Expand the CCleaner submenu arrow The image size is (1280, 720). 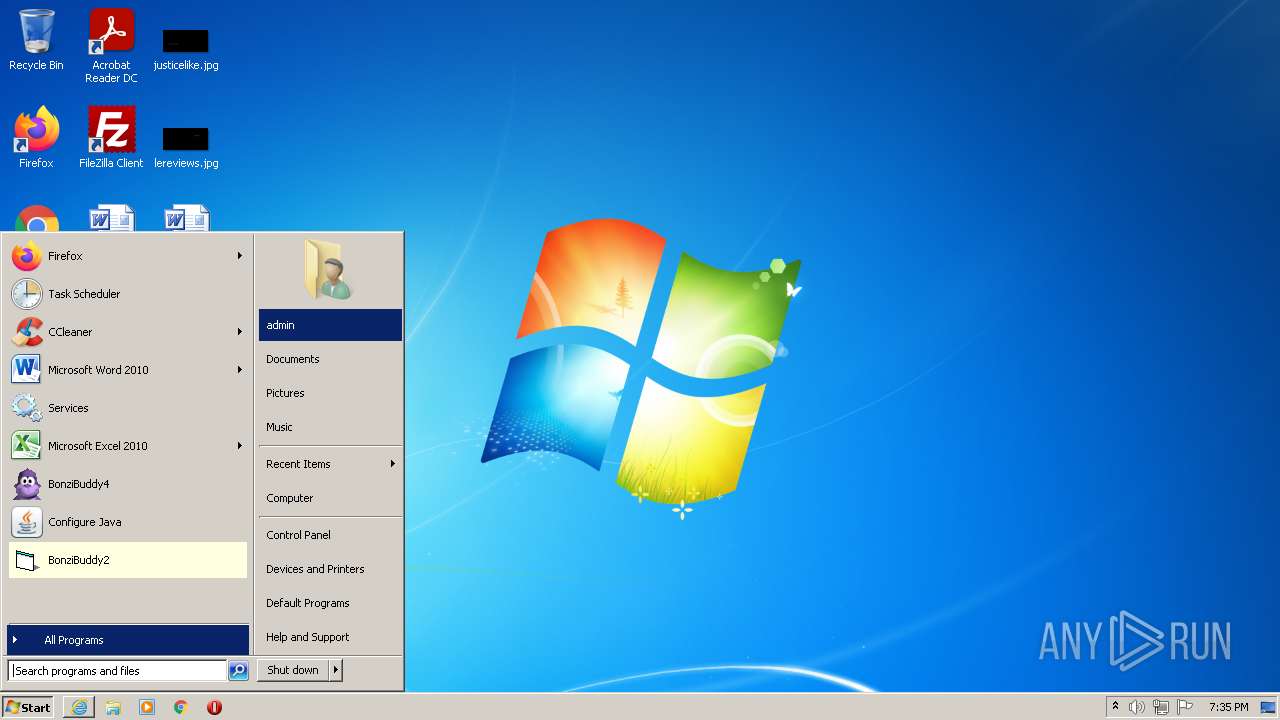click(x=240, y=332)
